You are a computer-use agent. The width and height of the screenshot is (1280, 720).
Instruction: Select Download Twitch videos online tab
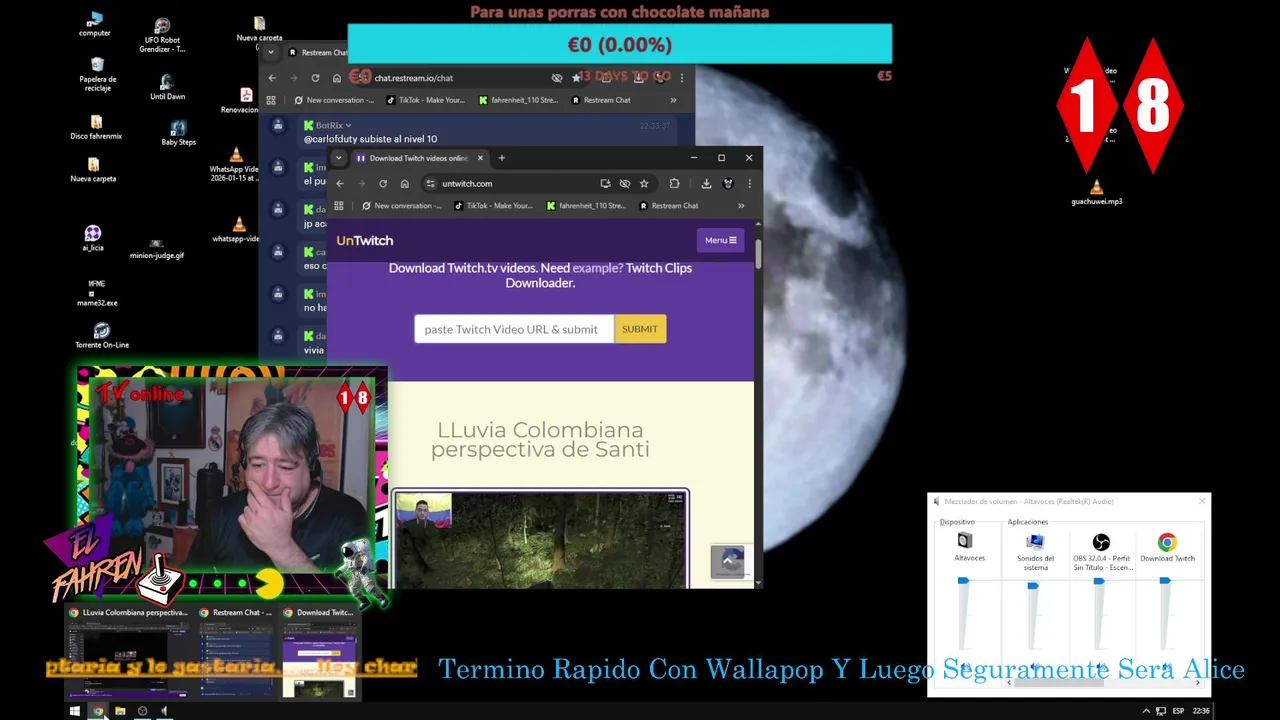(418, 158)
